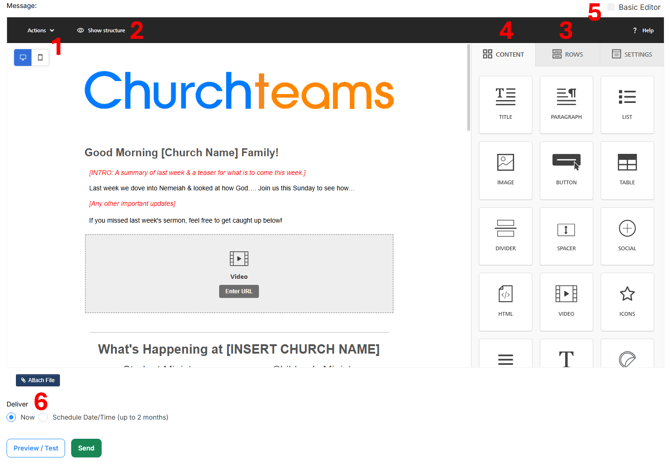Switch to desktop preview mode
Screen dimensions: 670x464
23,57
